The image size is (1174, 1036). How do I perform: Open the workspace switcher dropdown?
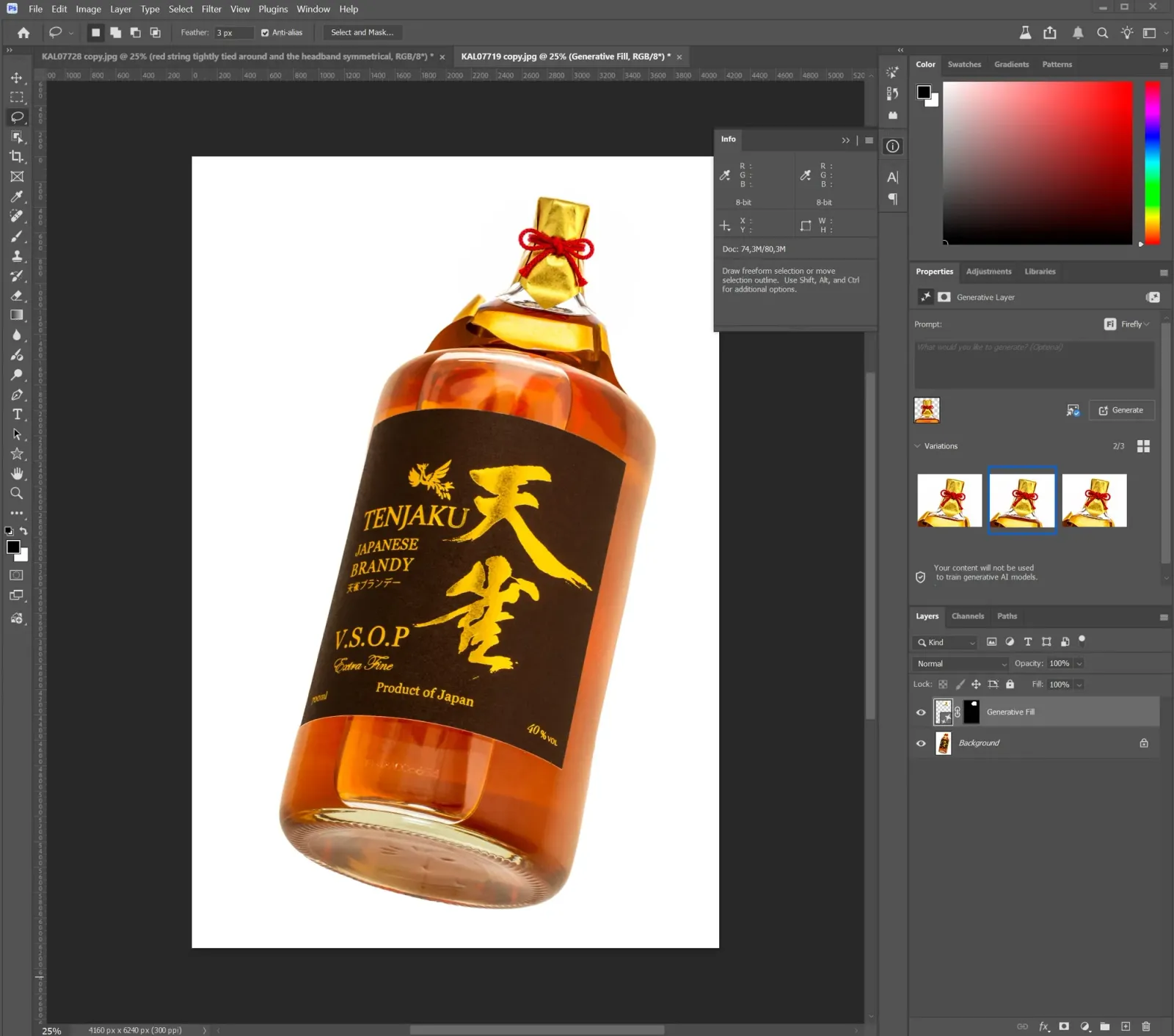click(x=1155, y=32)
